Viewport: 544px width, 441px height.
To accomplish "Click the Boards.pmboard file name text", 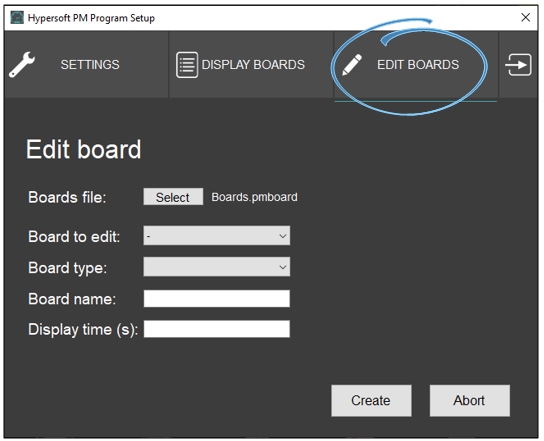I will 254,197.
